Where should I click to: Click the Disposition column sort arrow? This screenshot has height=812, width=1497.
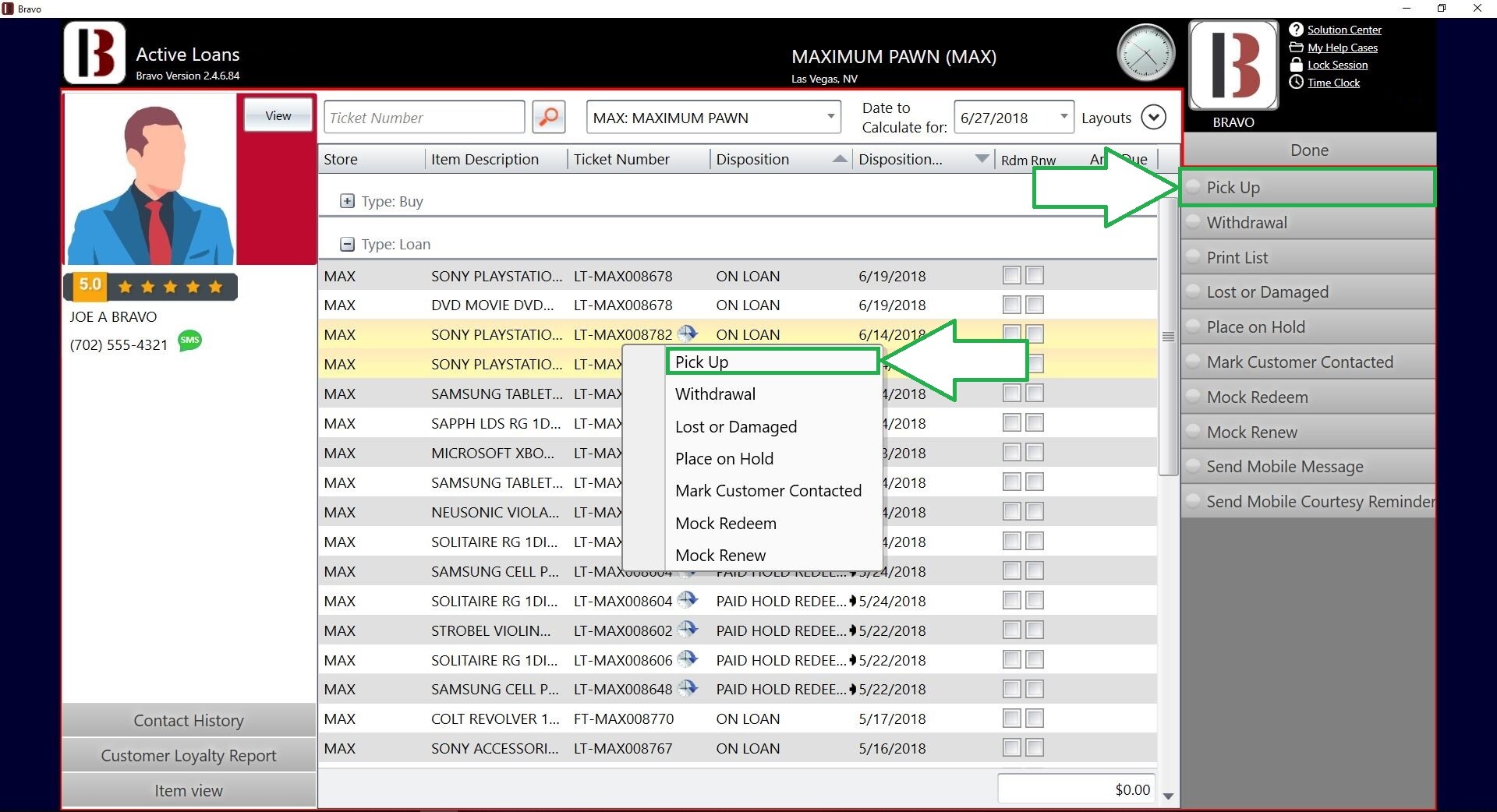(x=840, y=159)
